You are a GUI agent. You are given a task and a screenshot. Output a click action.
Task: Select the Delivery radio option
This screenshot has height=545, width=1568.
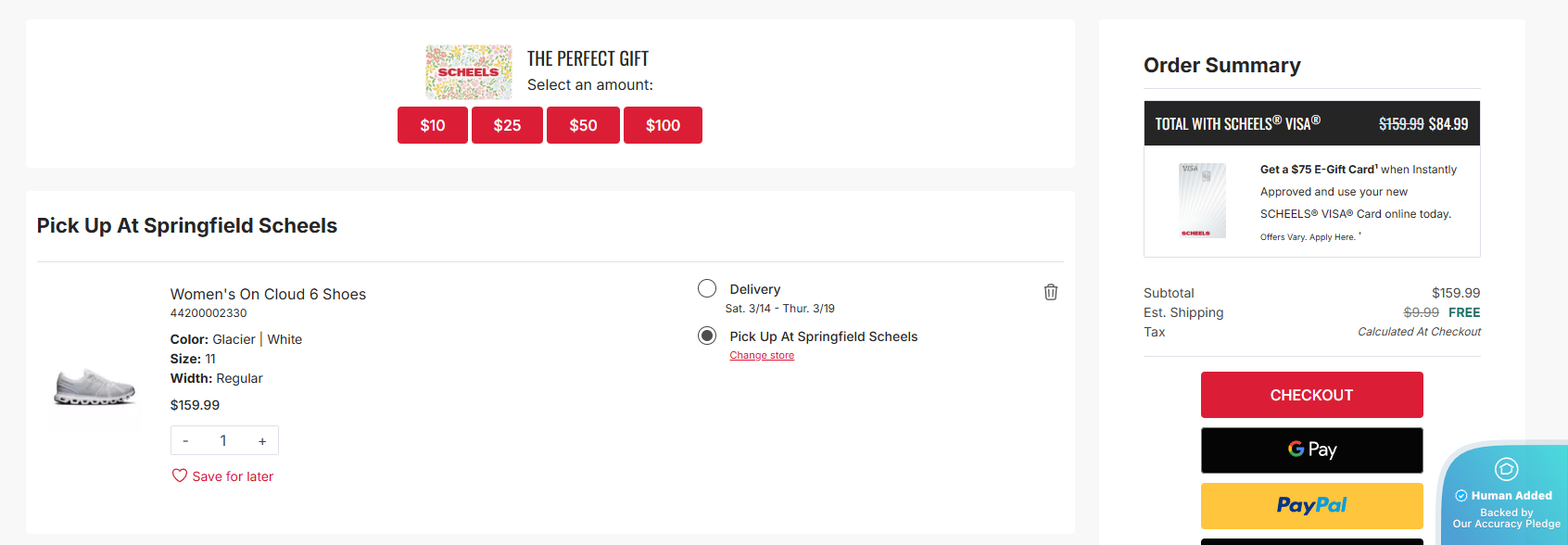[707, 288]
